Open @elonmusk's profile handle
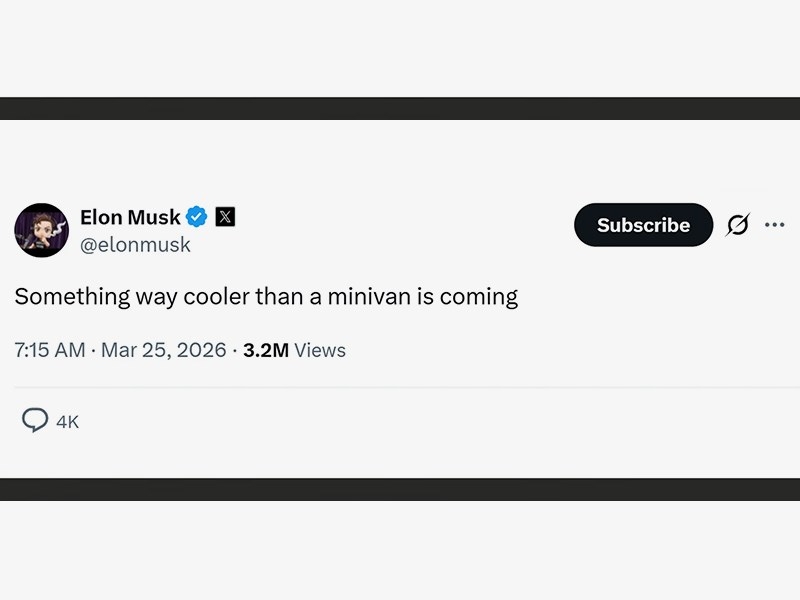 click(x=135, y=244)
